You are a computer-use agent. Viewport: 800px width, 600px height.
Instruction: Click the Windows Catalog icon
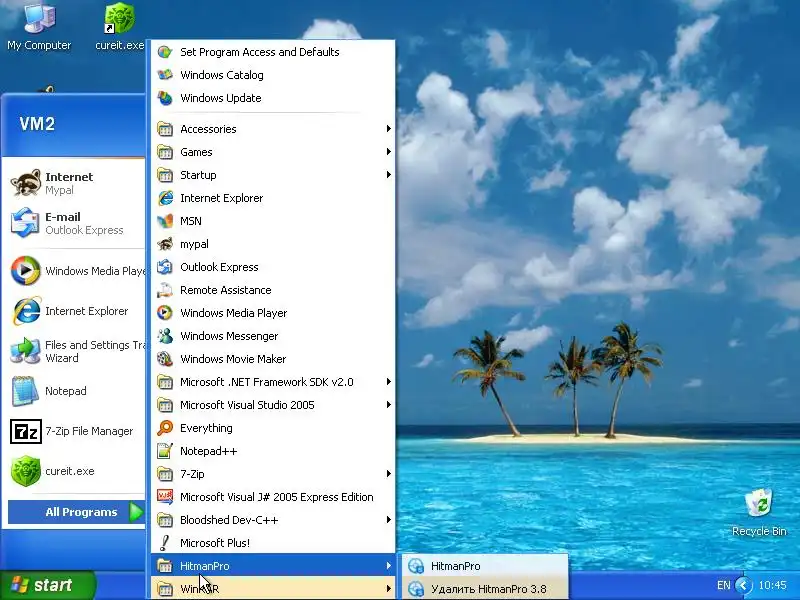[x=165, y=75]
